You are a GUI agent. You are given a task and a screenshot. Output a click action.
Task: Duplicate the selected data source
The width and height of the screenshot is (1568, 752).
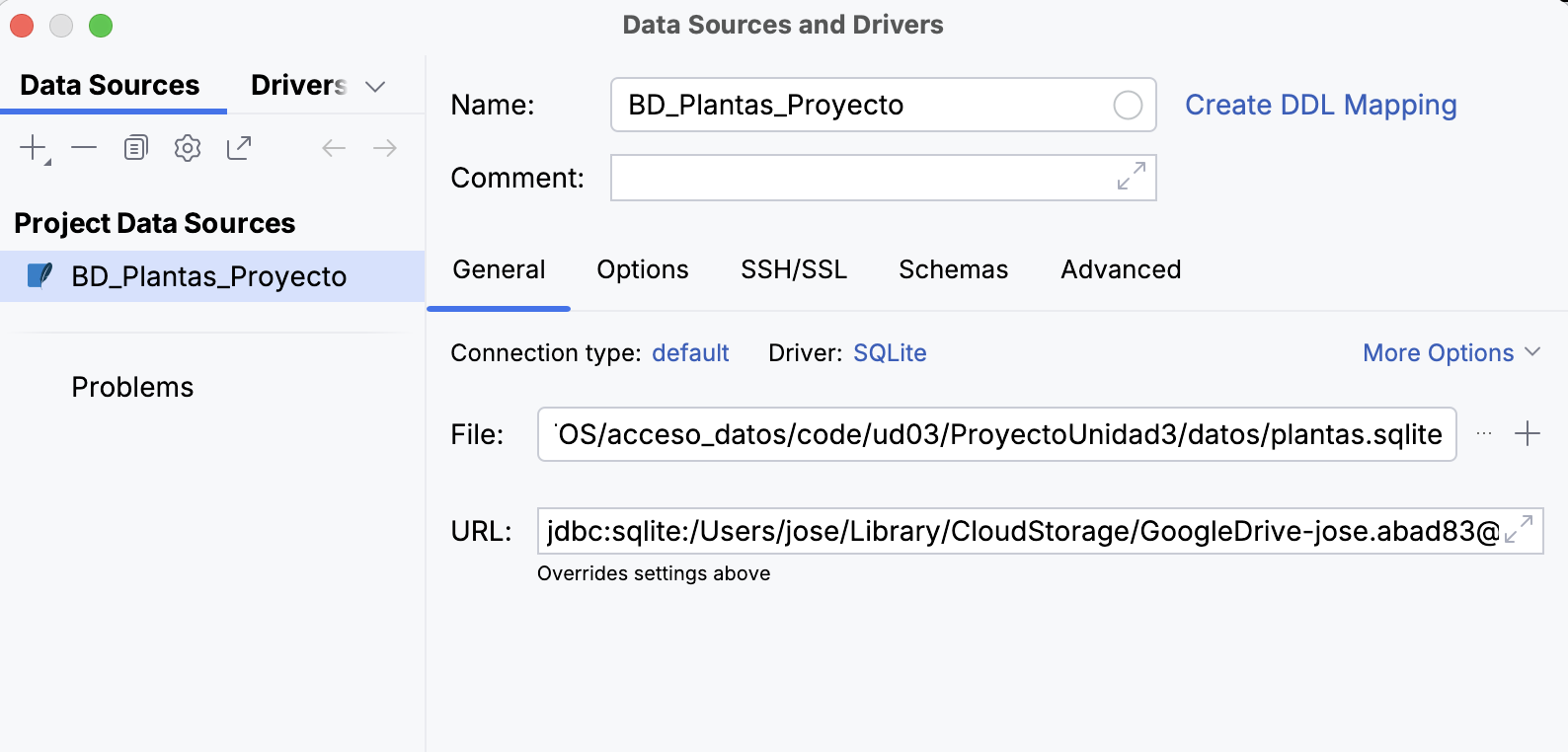[x=136, y=148]
